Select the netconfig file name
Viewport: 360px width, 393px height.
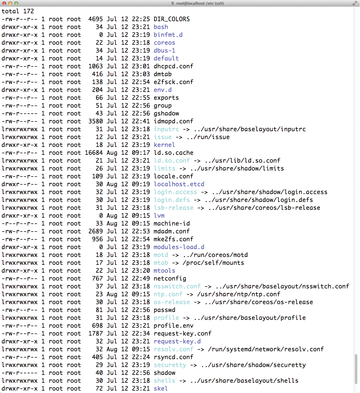click(170, 278)
